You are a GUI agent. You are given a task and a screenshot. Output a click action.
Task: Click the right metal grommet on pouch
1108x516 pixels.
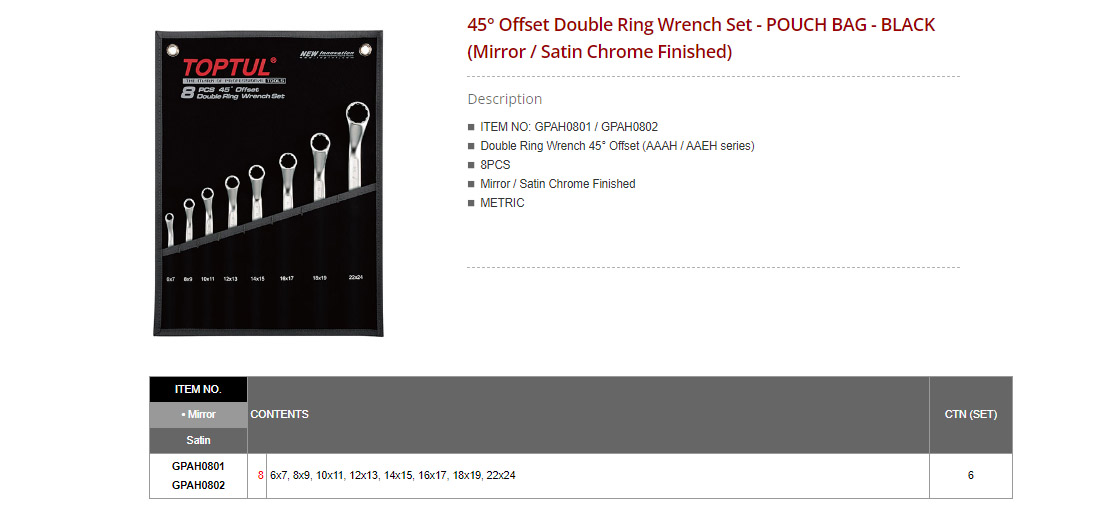coord(365,49)
